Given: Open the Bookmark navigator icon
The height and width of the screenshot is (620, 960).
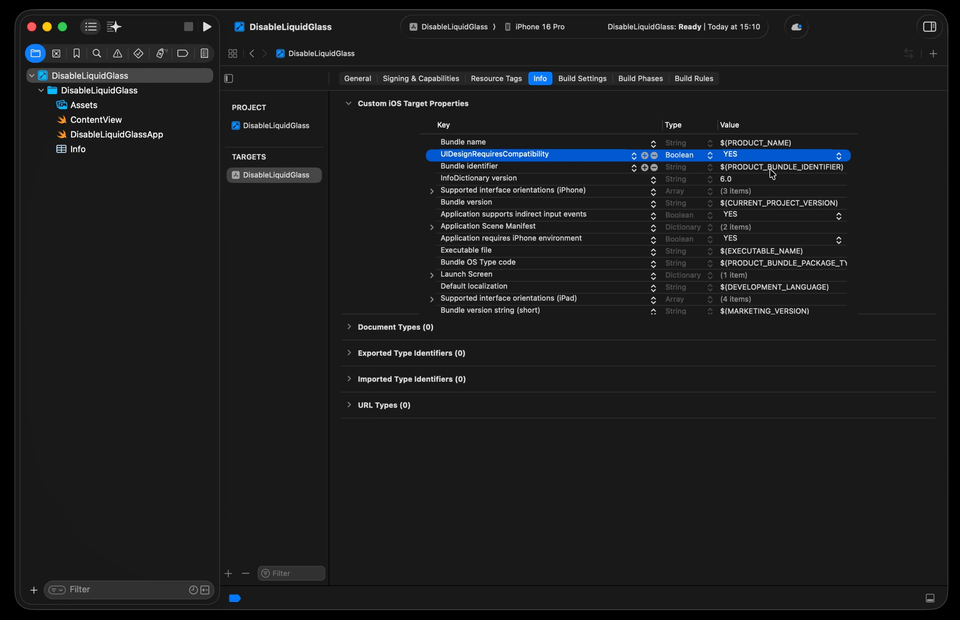Looking at the screenshot, I should pos(77,53).
